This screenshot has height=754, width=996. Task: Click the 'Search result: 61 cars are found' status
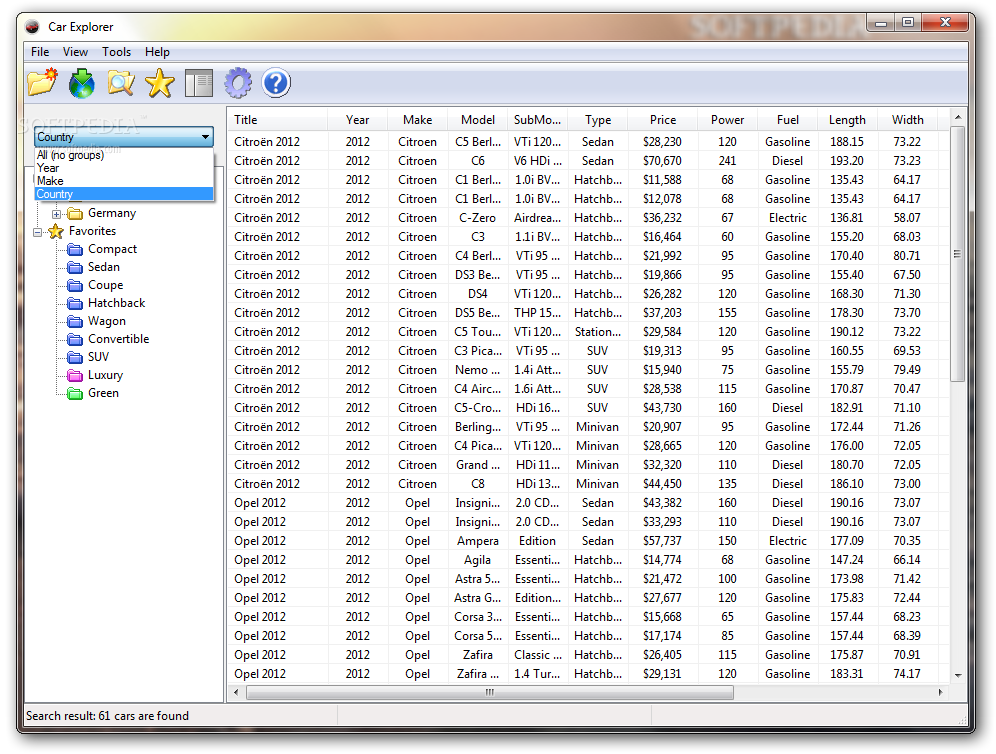[x=107, y=716]
